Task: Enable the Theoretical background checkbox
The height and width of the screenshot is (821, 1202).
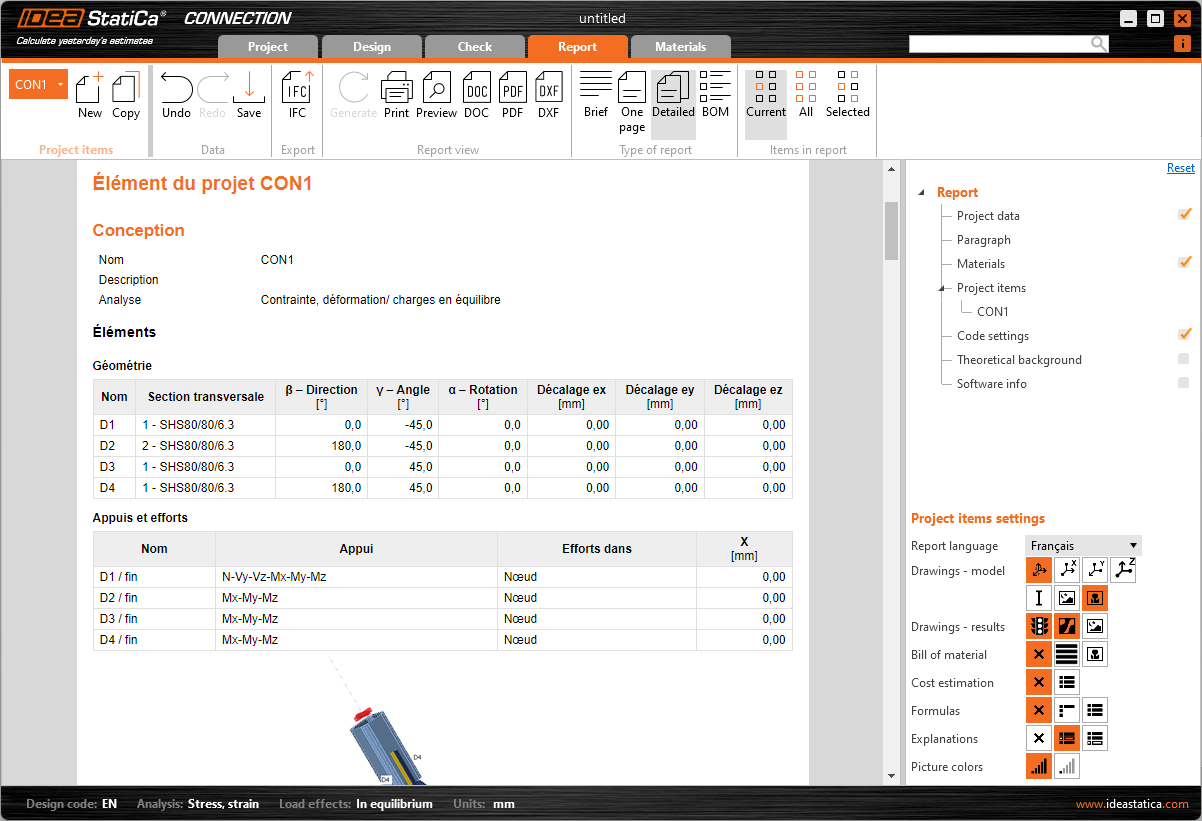Action: coord(1184,359)
